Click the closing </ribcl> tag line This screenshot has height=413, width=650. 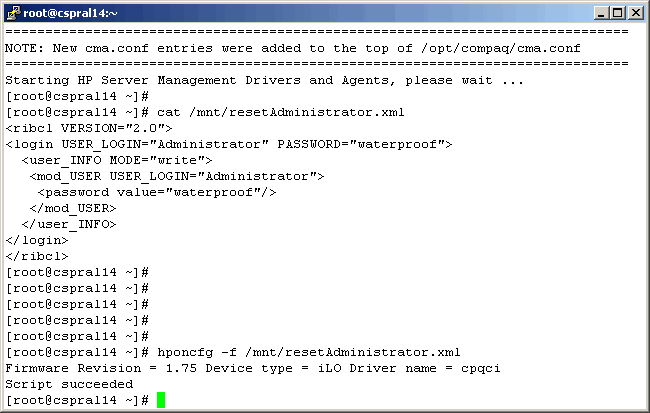pos(37,256)
